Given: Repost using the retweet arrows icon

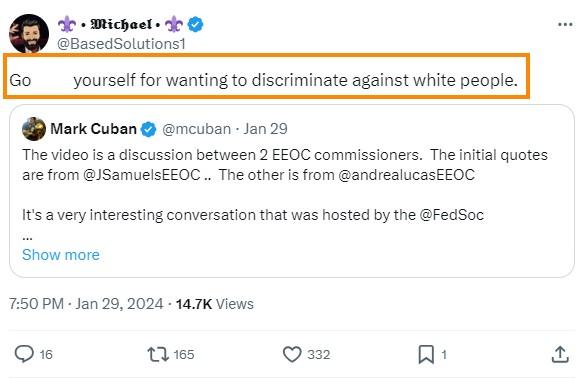Looking at the screenshot, I should 158,354.
